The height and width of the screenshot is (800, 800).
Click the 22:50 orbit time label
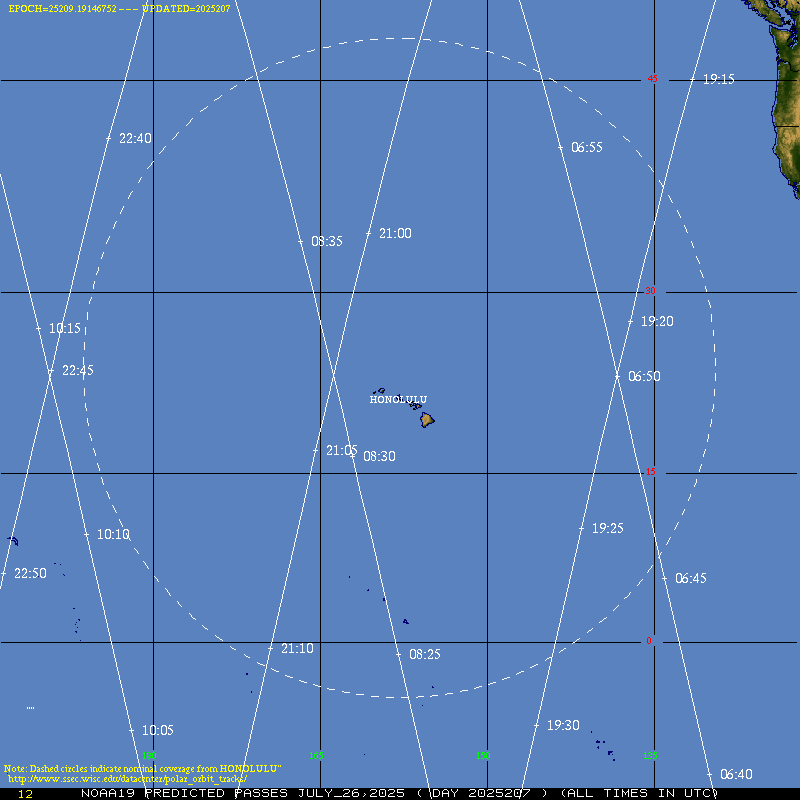[30, 574]
